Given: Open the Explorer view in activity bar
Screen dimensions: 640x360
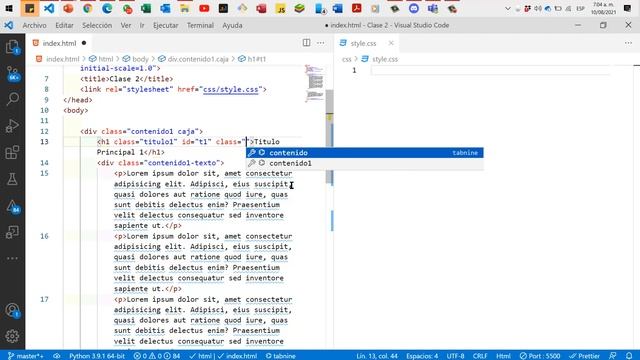Looking at the screenshot, I should pos(12,47).
